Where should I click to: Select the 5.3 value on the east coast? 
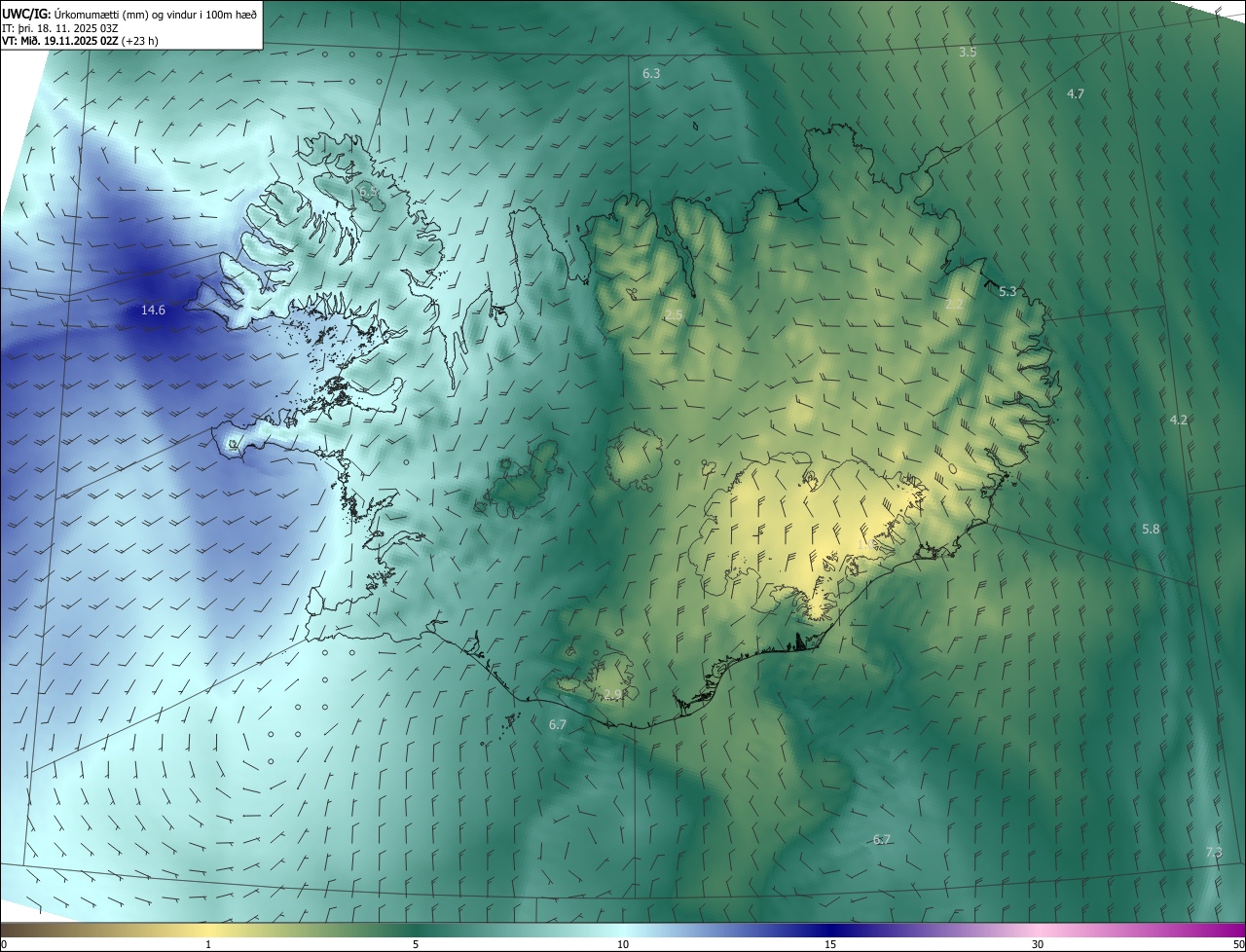tap(1008, 291)
